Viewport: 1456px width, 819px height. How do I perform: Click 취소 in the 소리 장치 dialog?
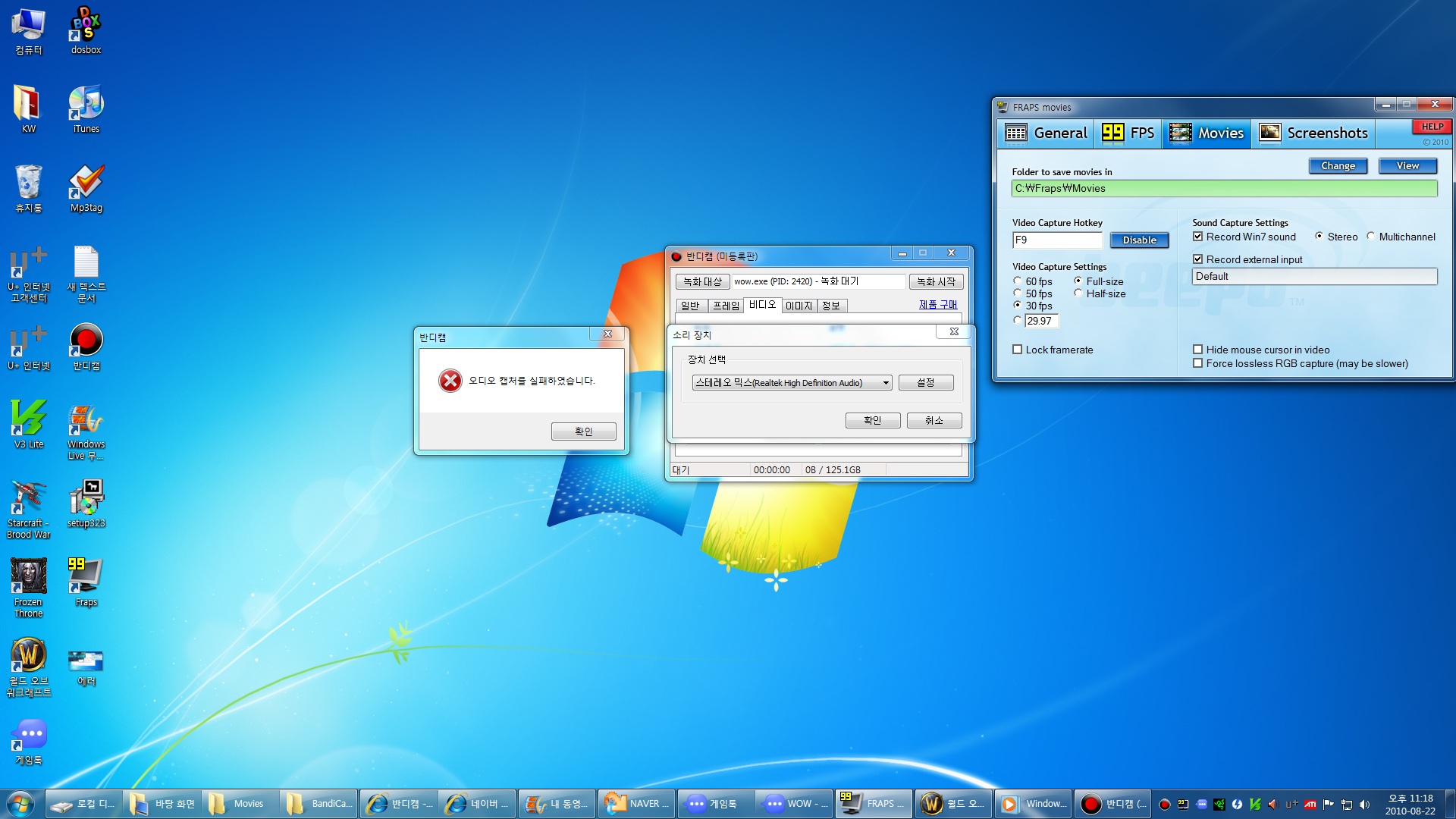click(934, 420)
